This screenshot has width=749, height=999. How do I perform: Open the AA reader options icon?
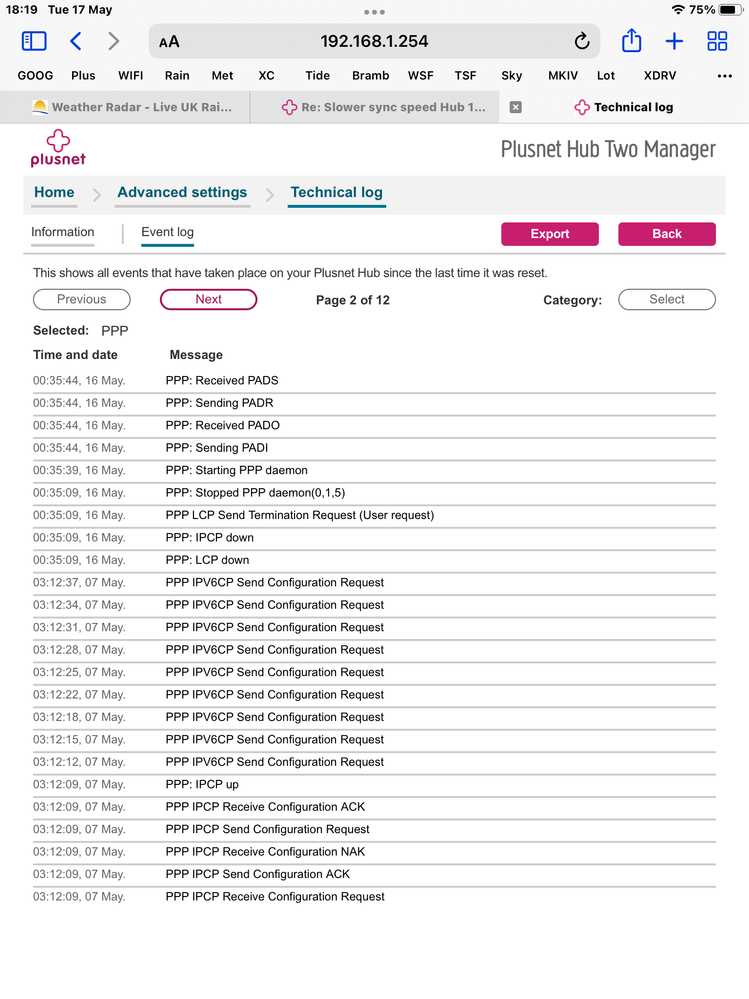point(170,42)
